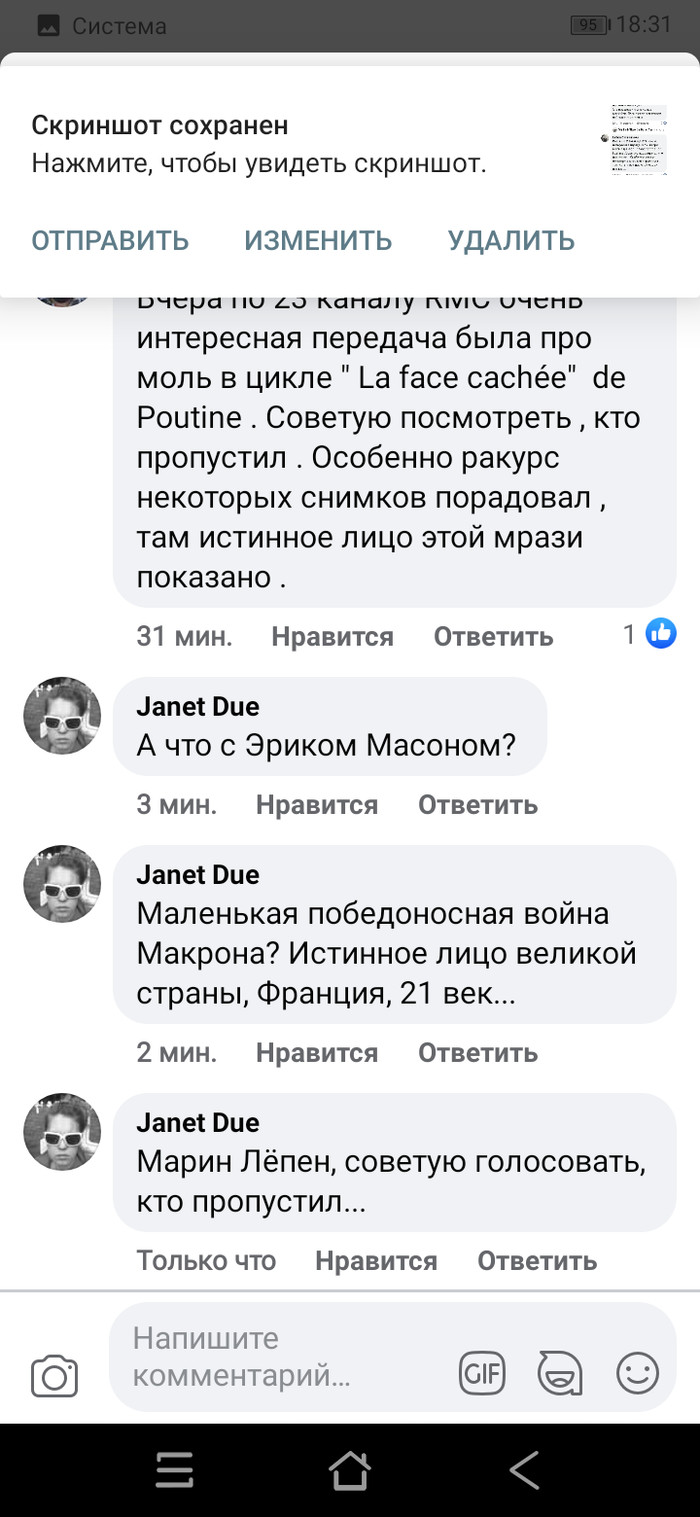Open the sticker picker icon

click(x=559, y=1373)
